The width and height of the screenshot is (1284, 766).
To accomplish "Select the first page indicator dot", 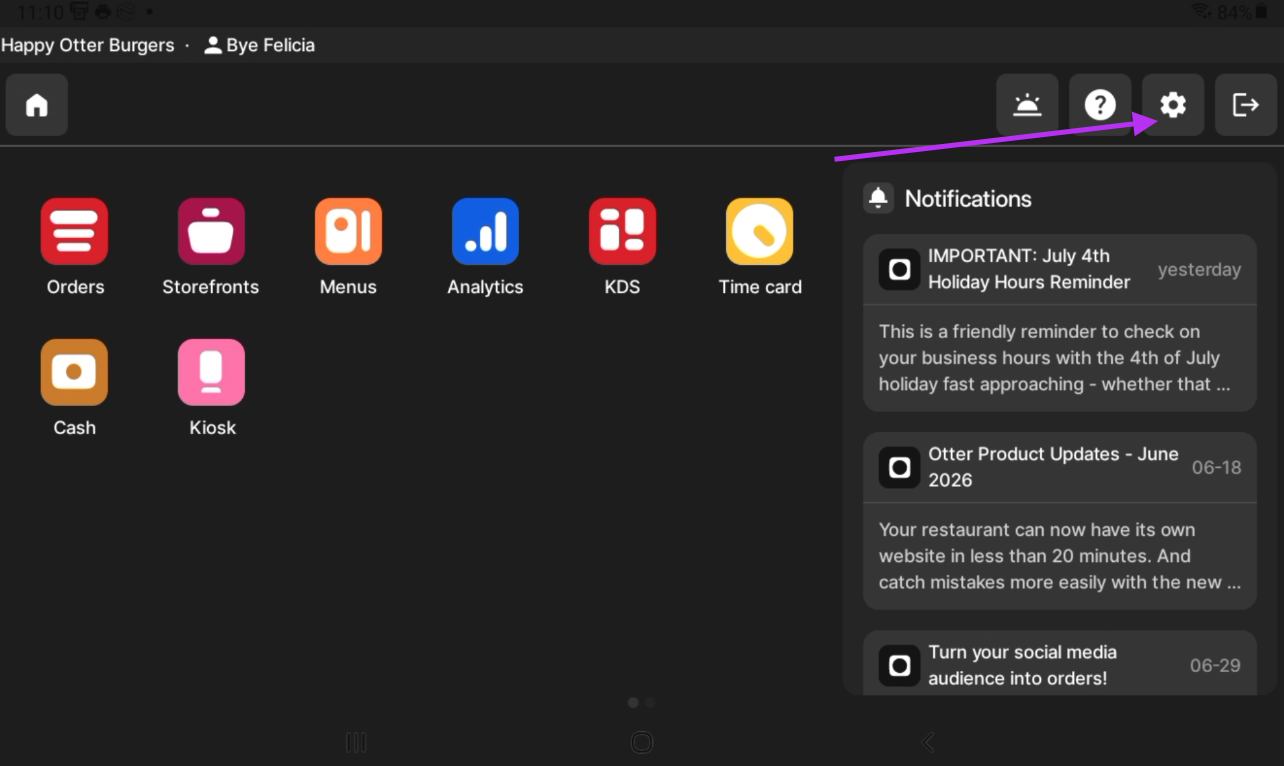I will pos(633,703).
